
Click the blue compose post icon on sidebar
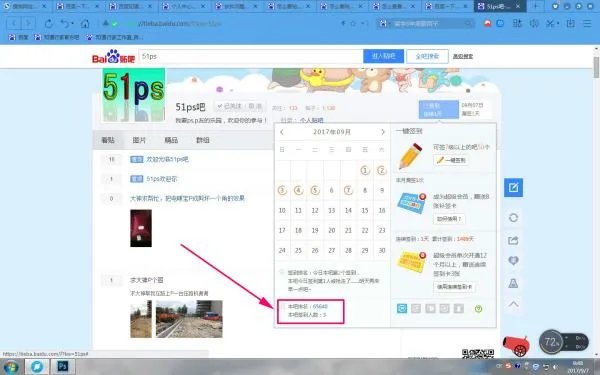pos(513,188)
